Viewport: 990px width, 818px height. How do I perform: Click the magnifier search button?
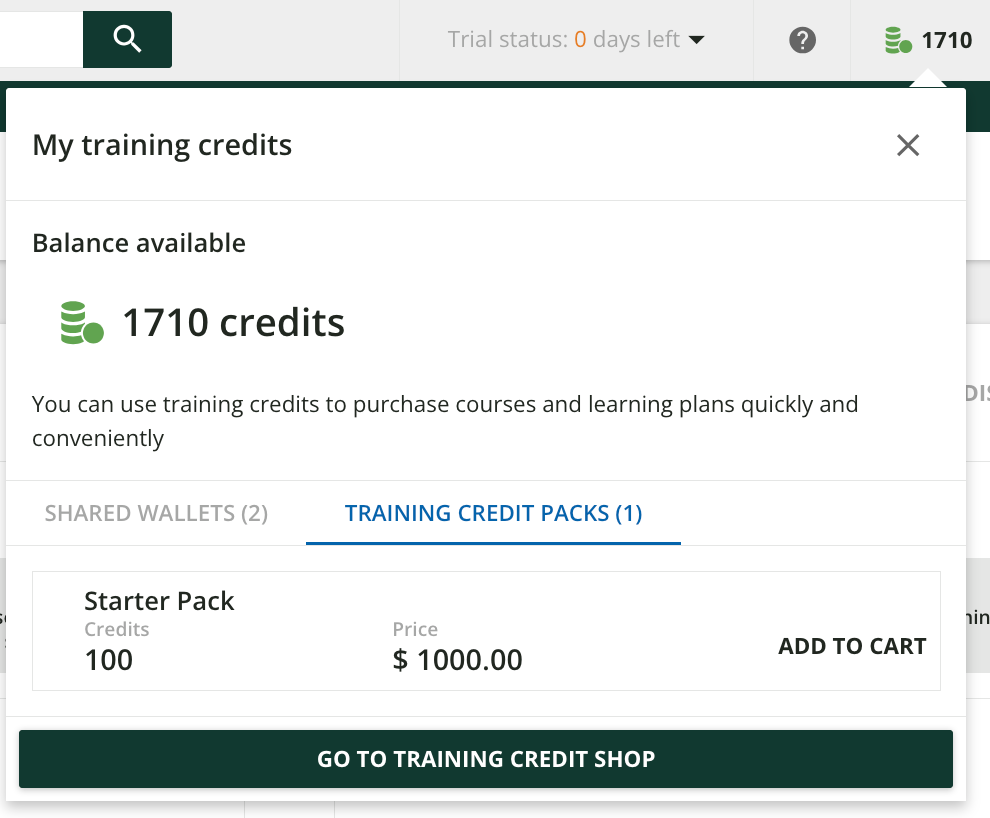click(x=127, y=39)
